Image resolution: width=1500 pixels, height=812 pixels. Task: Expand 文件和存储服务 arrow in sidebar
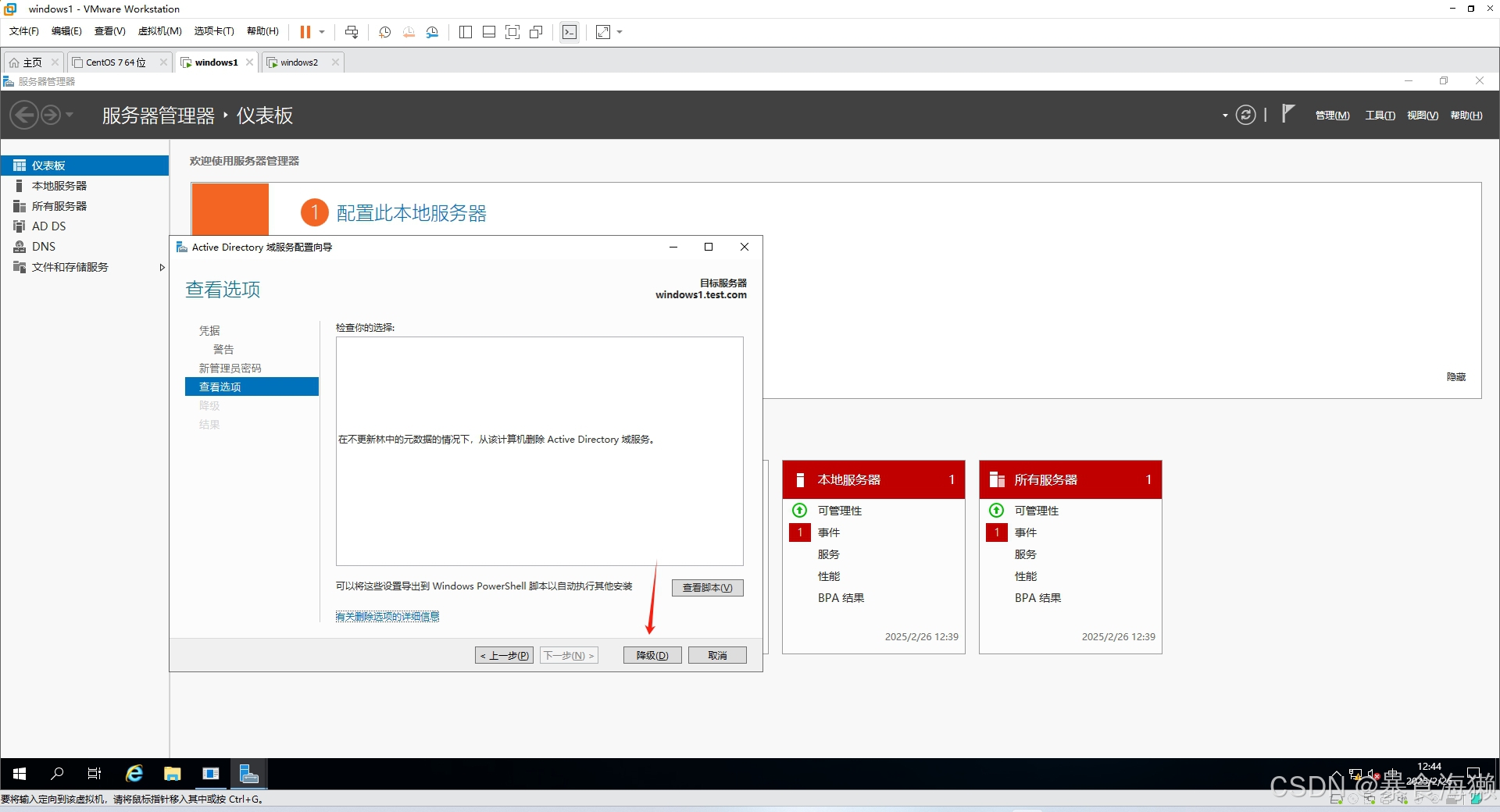(x=162, y=267)
